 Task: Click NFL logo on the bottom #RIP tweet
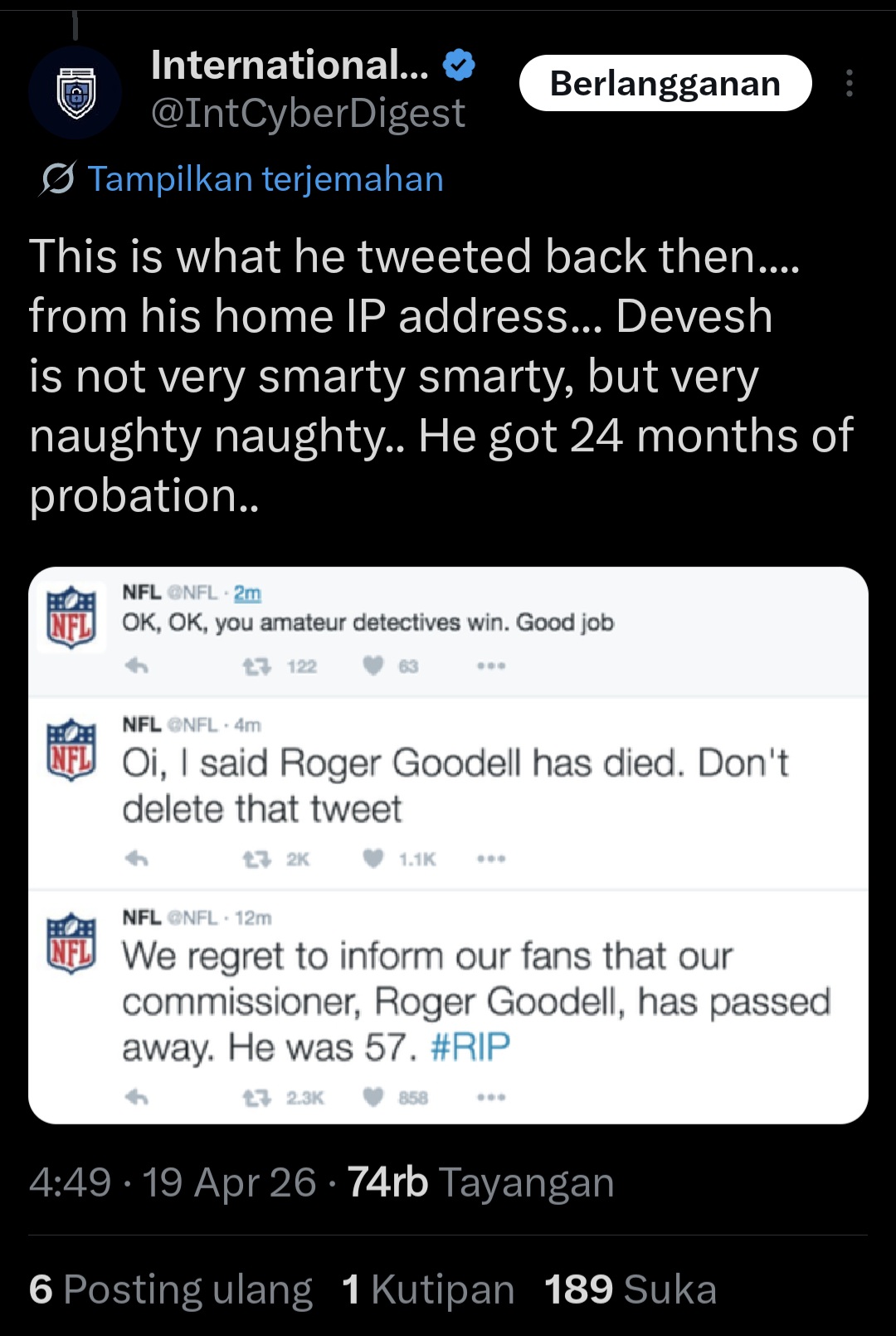tap(71, 943)
